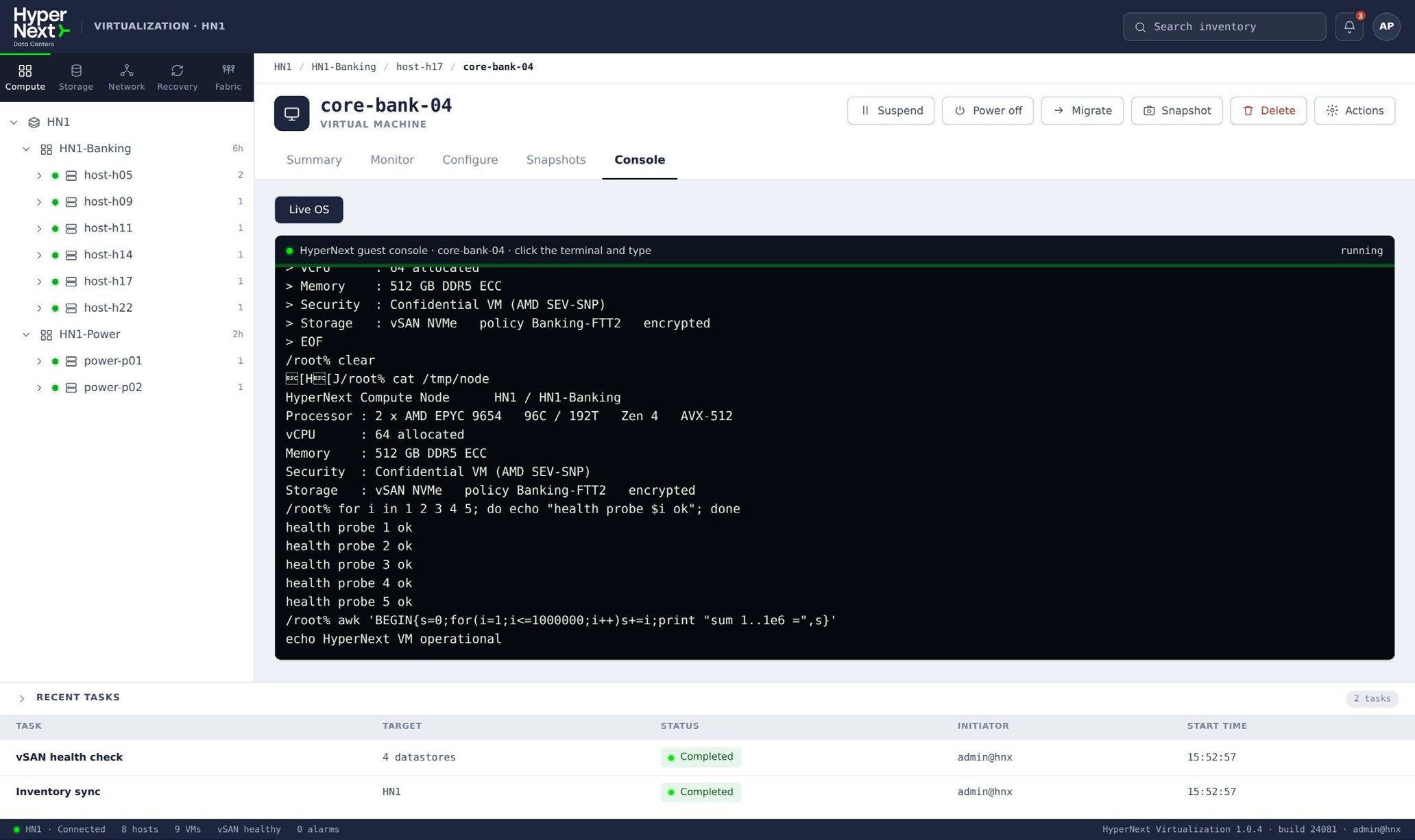1415x840 pixels.
Task: Click the Power off button
Action: coord(988,111)
